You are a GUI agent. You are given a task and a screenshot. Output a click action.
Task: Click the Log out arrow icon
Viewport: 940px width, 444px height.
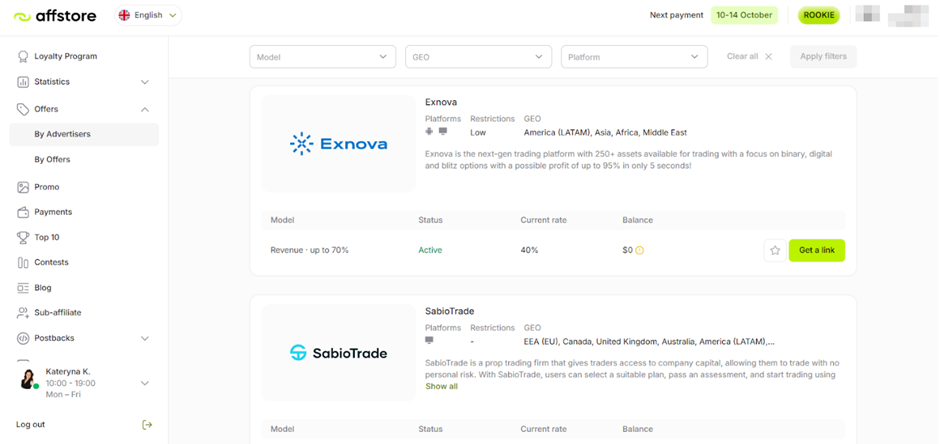pos(147,425)
